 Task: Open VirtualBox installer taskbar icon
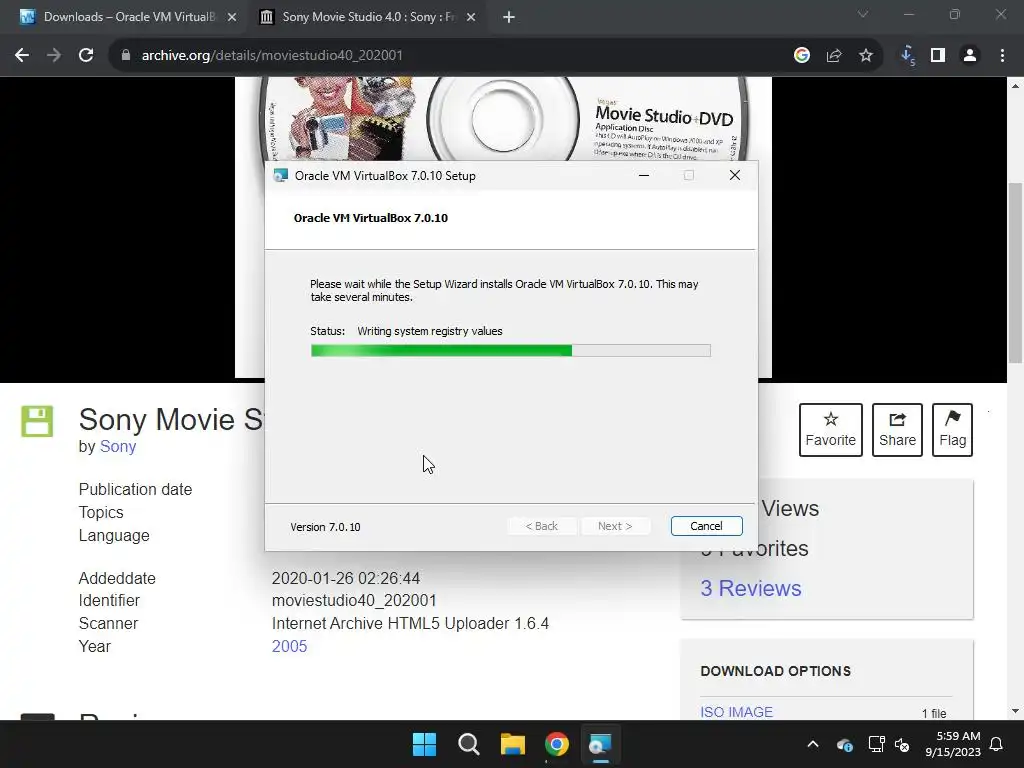pyautogui.click(x=600, y=744)
